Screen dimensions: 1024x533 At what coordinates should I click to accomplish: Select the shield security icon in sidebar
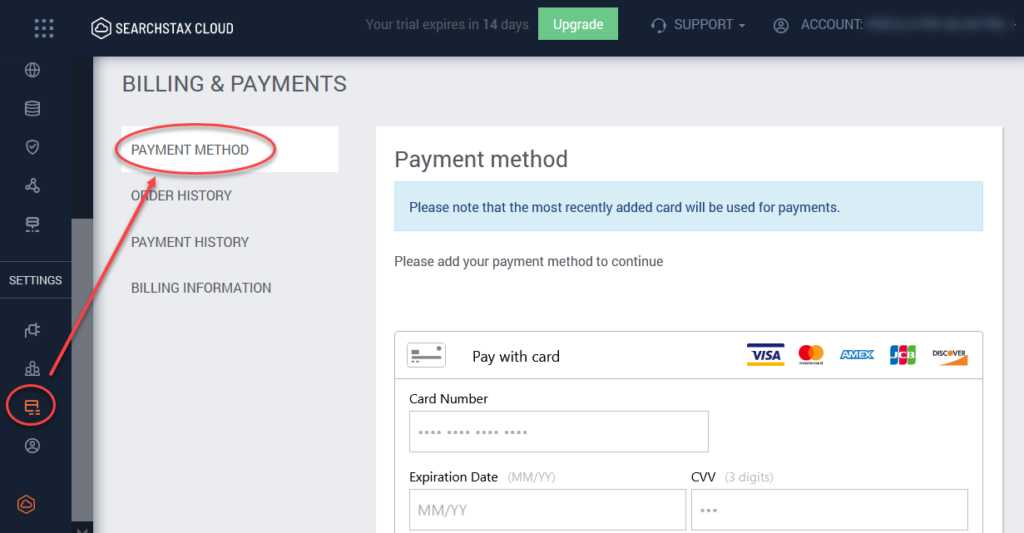[32, 147]
